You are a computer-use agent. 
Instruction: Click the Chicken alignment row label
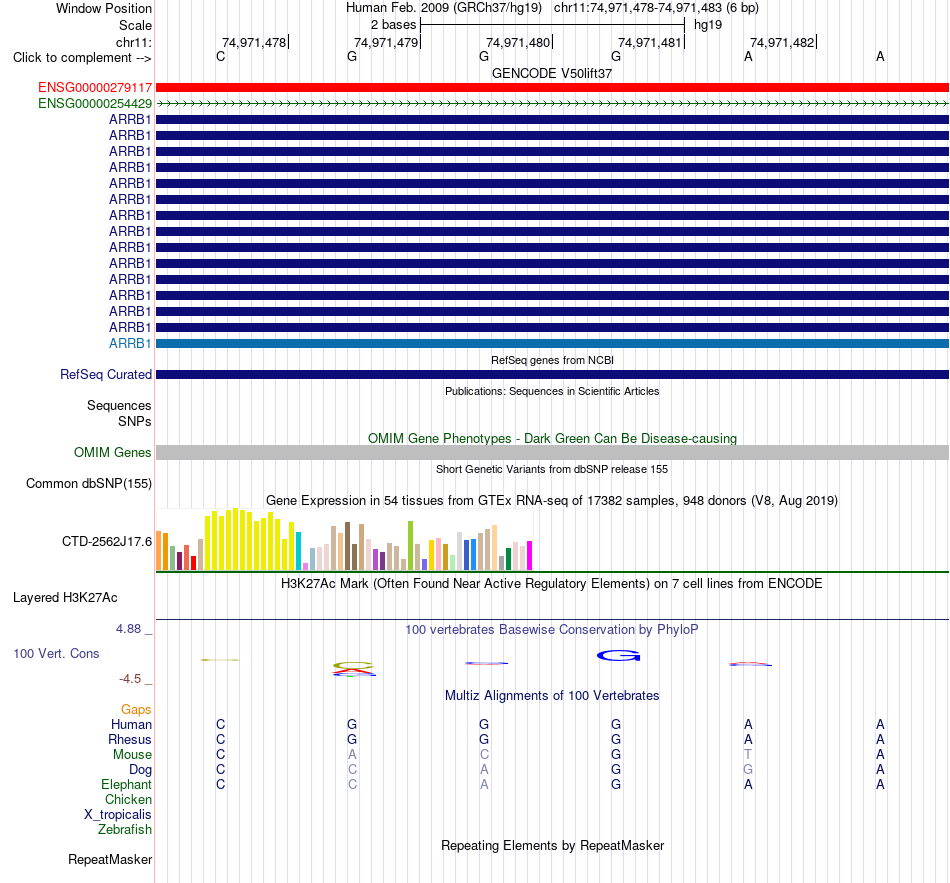pos(128,800)
